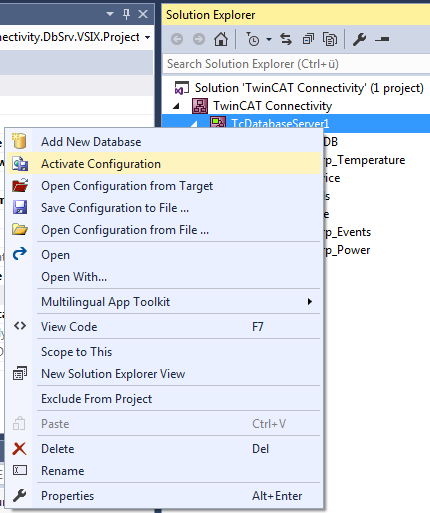Focus the Search Solution Explorer field
The width and height of the screenshot is (430, 513).
tap(296, 64)
